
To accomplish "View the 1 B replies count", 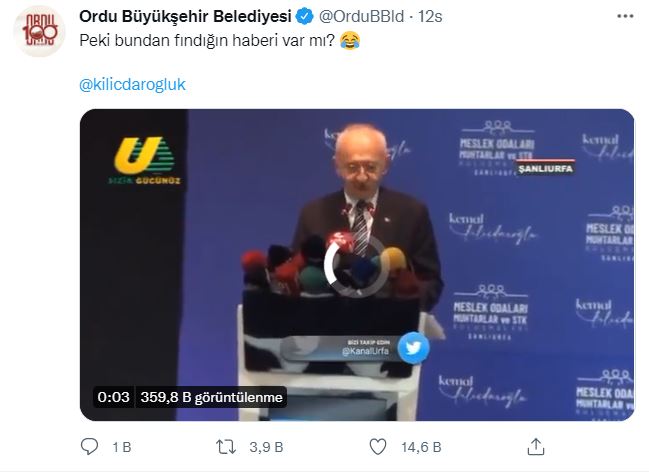I will (x=122, y=447).
